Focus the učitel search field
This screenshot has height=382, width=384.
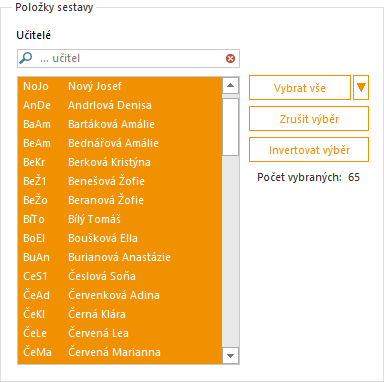pyautogui.click(x=128, y=59)
